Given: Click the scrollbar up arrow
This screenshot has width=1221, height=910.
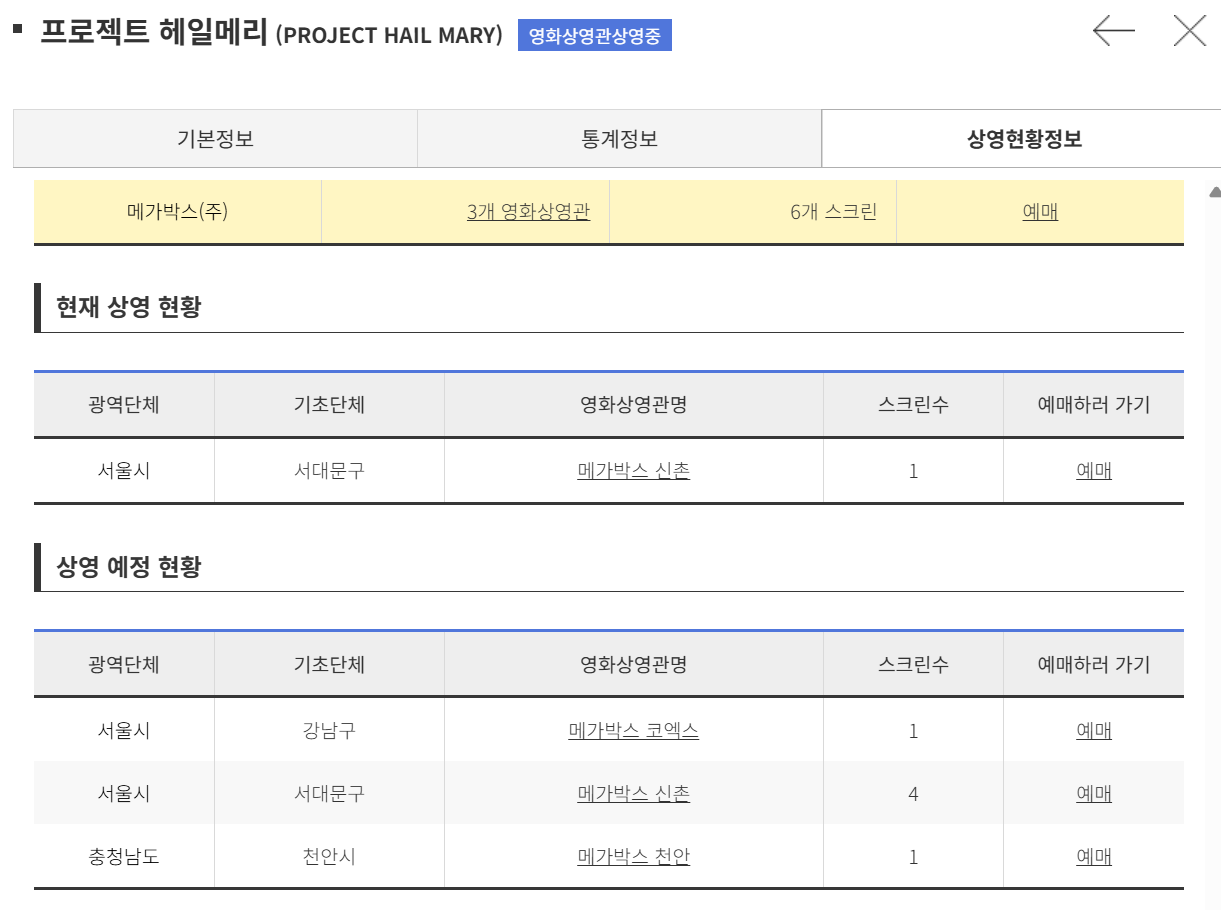Looking at the screenshot, I should click(1214, 191).
